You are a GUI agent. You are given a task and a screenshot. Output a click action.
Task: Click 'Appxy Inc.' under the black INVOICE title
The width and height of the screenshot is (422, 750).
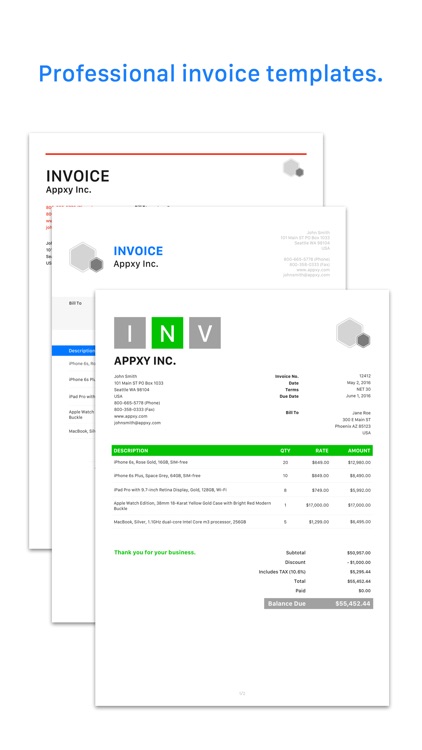point(68,189)
